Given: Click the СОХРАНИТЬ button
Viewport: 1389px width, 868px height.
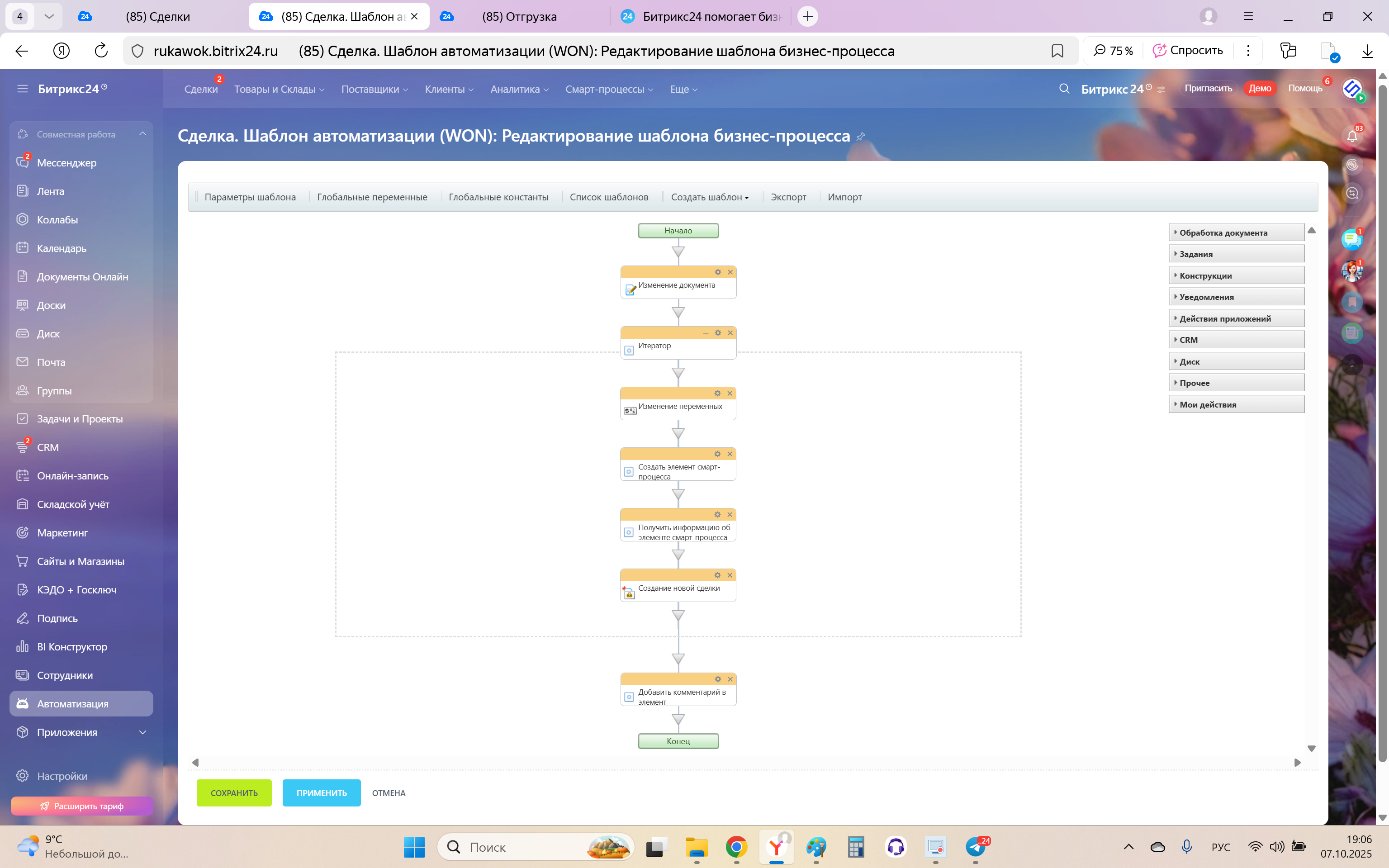Looking at the screenshot, I should [x=233, y=793].
